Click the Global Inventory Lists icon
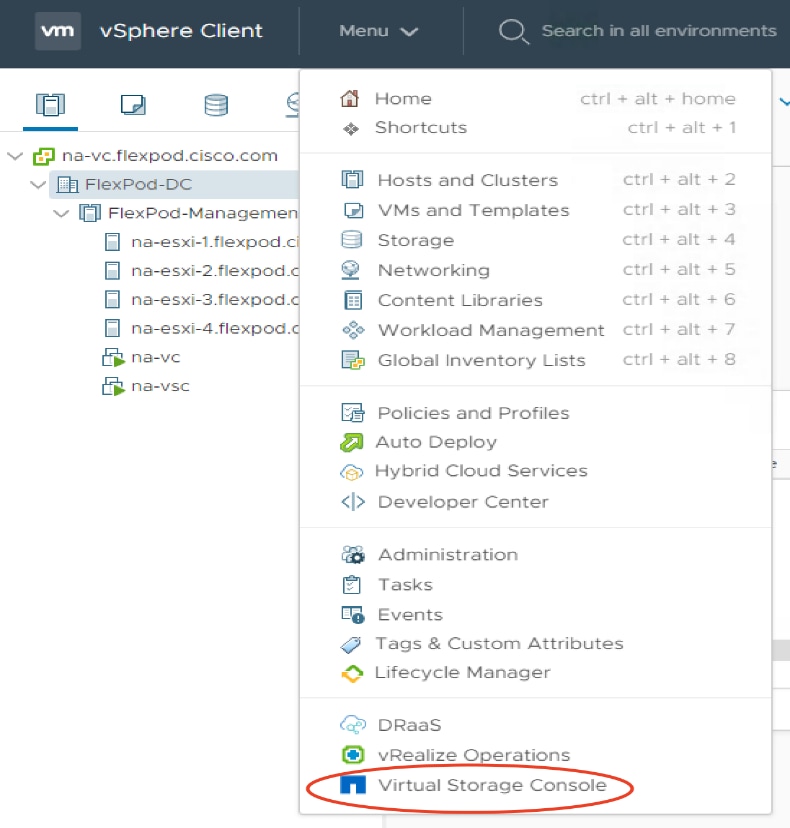The height and width of the screenshot is (828, 790). 353,360
